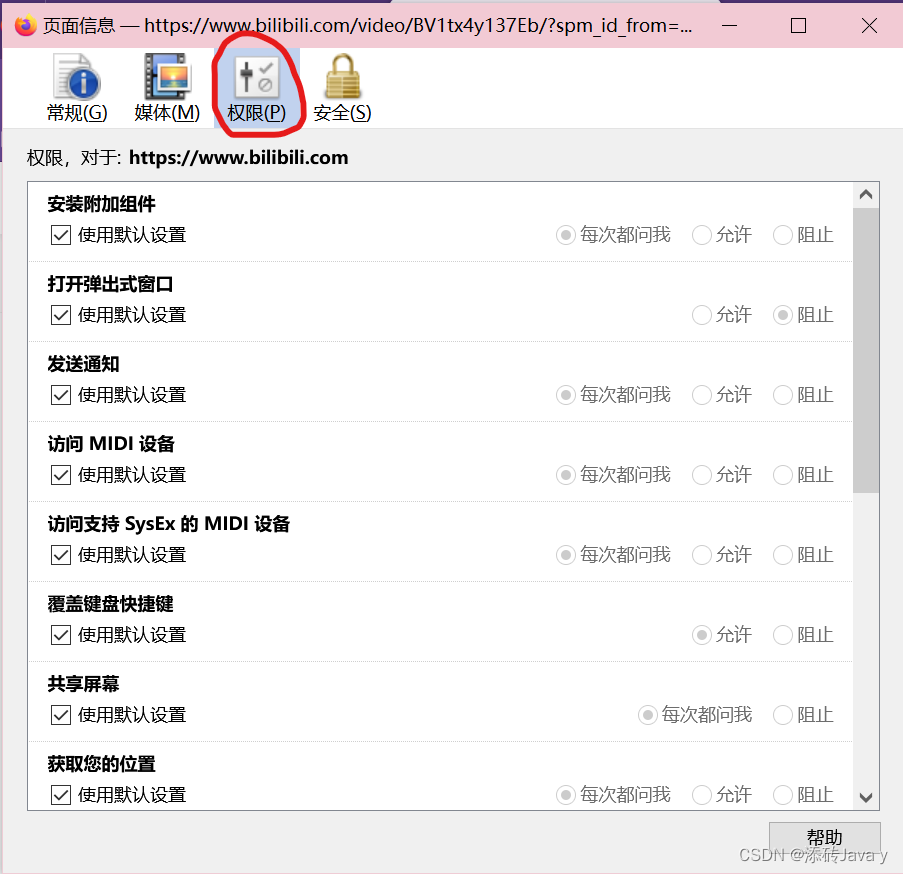
Task: Uncheck default setting for 发送通知
Action: click(61, 395)
